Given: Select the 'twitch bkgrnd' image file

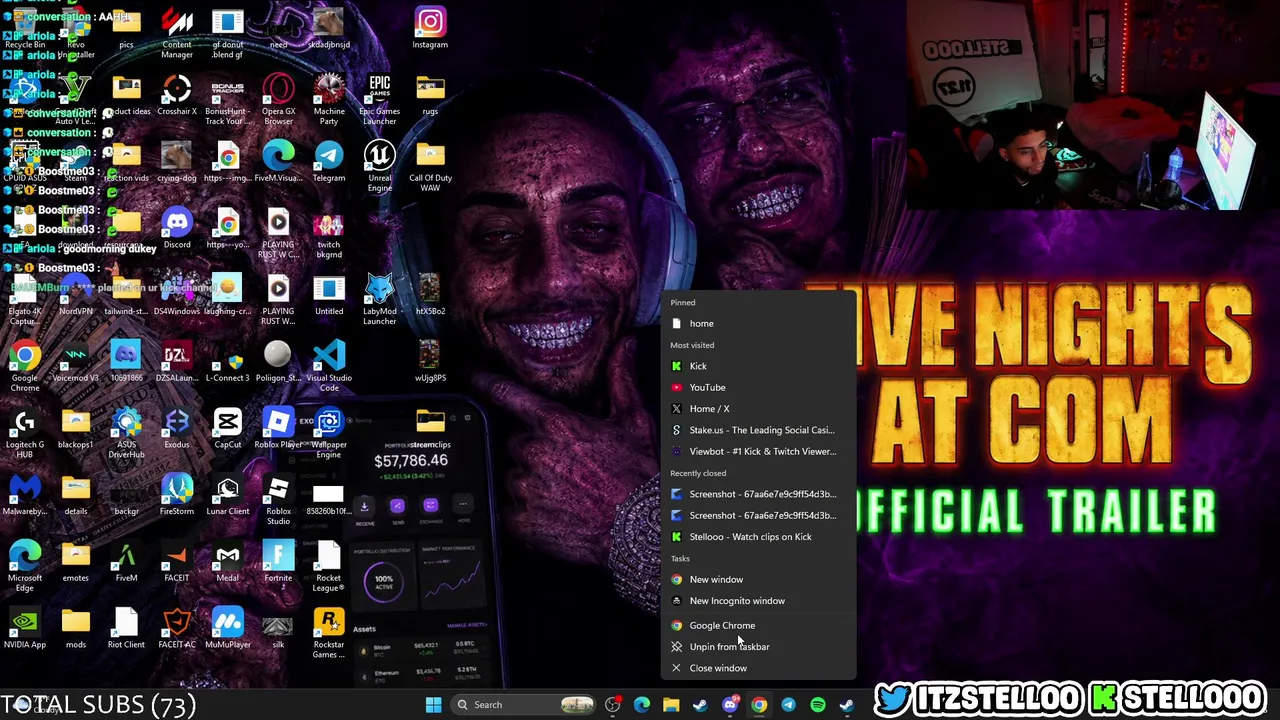Looking at the screenshot, I should tap(329, 234).
